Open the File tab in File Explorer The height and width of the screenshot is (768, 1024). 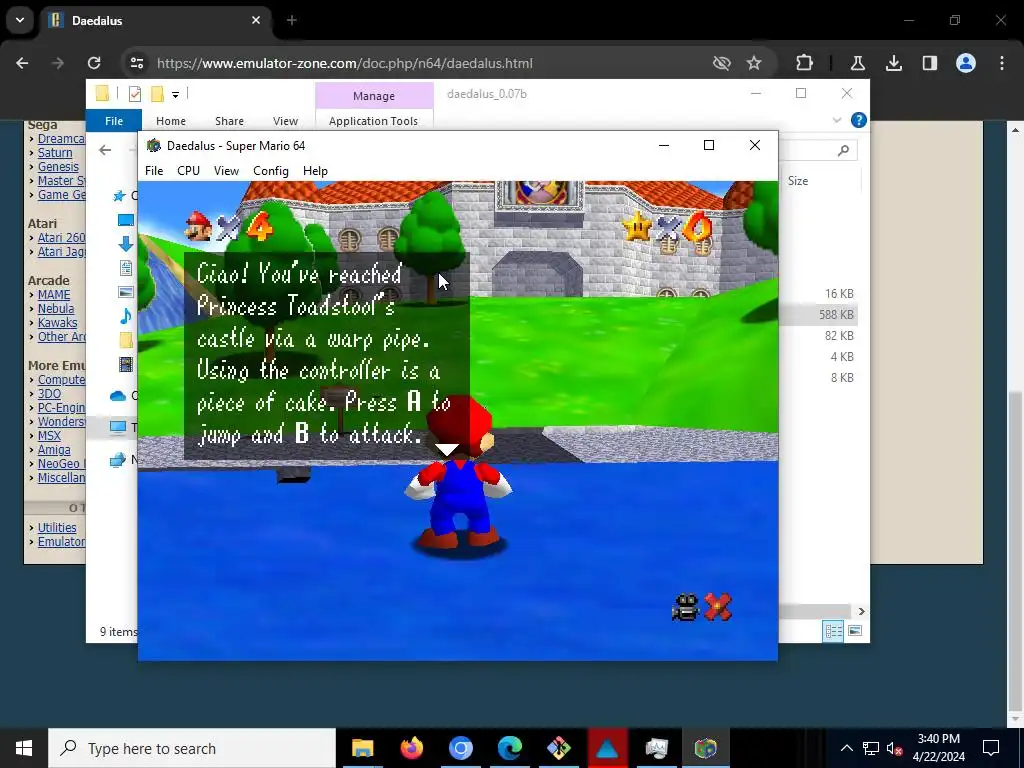[114, 121]
